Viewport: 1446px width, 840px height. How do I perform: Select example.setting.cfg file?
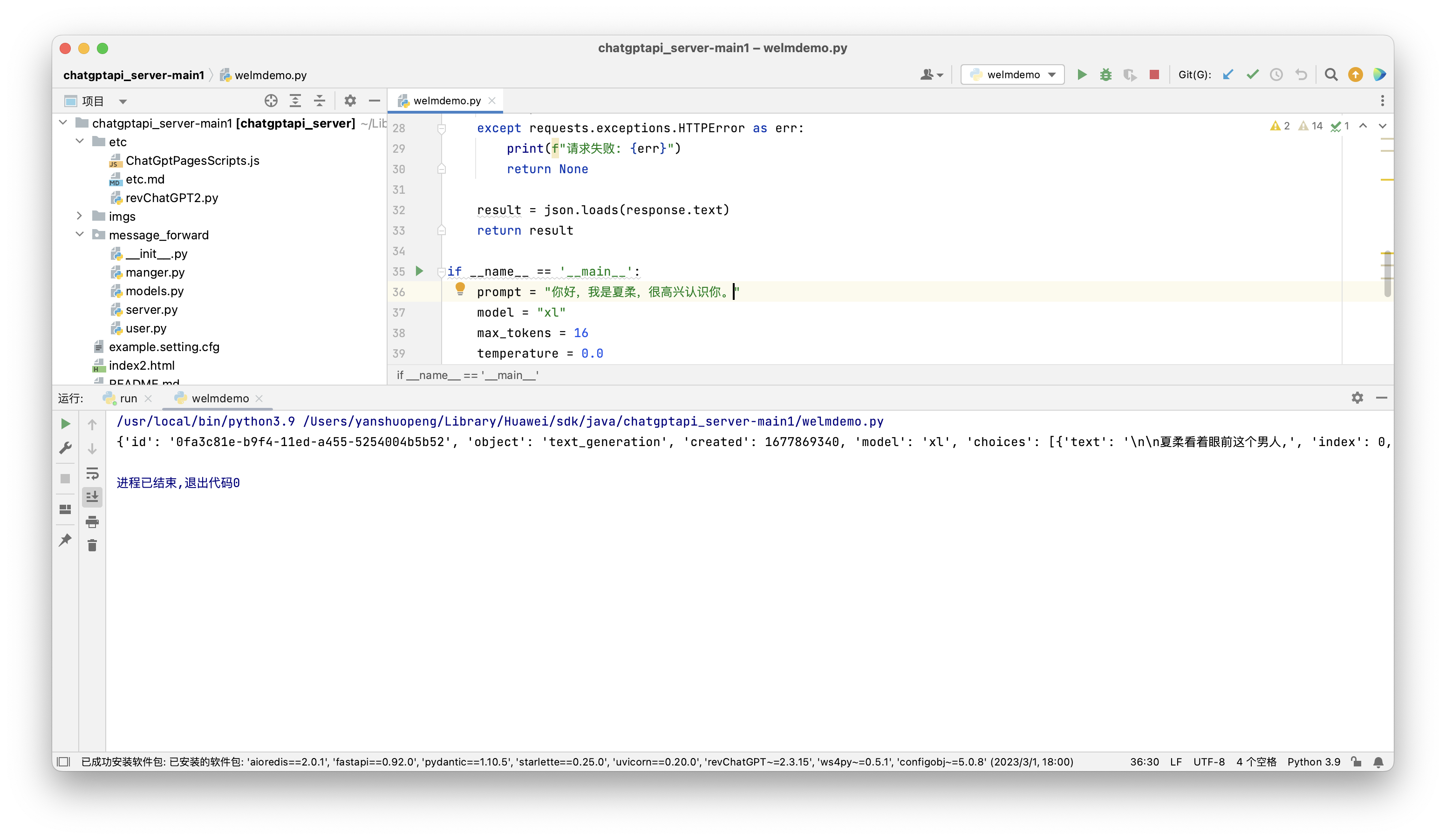pyautogui.click(x=164, y=347)
